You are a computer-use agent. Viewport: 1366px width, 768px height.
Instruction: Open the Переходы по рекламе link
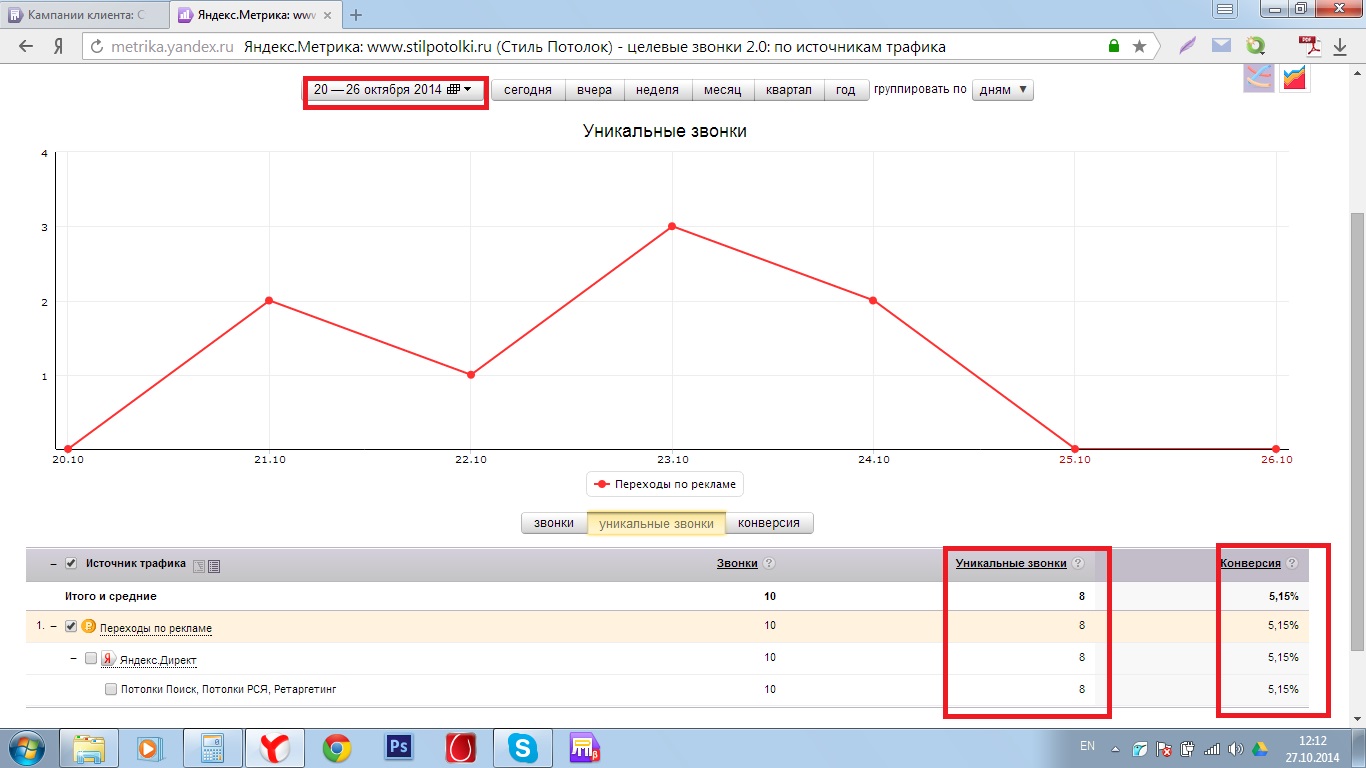pos(156,628)
